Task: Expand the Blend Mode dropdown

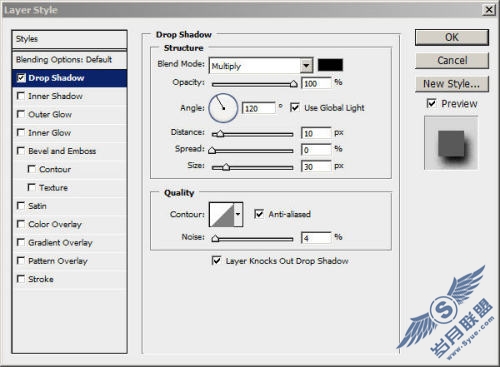Action: click(306, 65)
